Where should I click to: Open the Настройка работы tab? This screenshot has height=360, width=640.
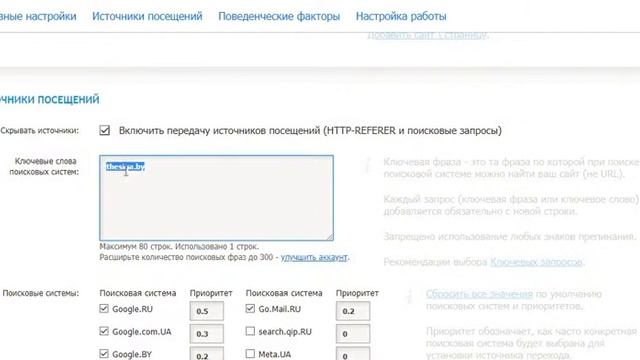pos(401,16)
